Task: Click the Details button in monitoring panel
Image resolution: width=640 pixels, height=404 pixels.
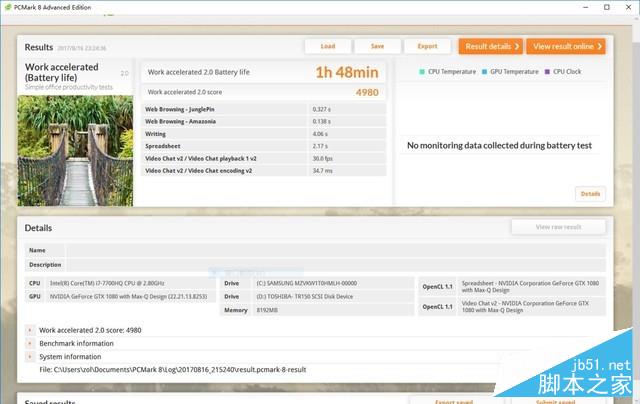Action: tap(590, 194)
